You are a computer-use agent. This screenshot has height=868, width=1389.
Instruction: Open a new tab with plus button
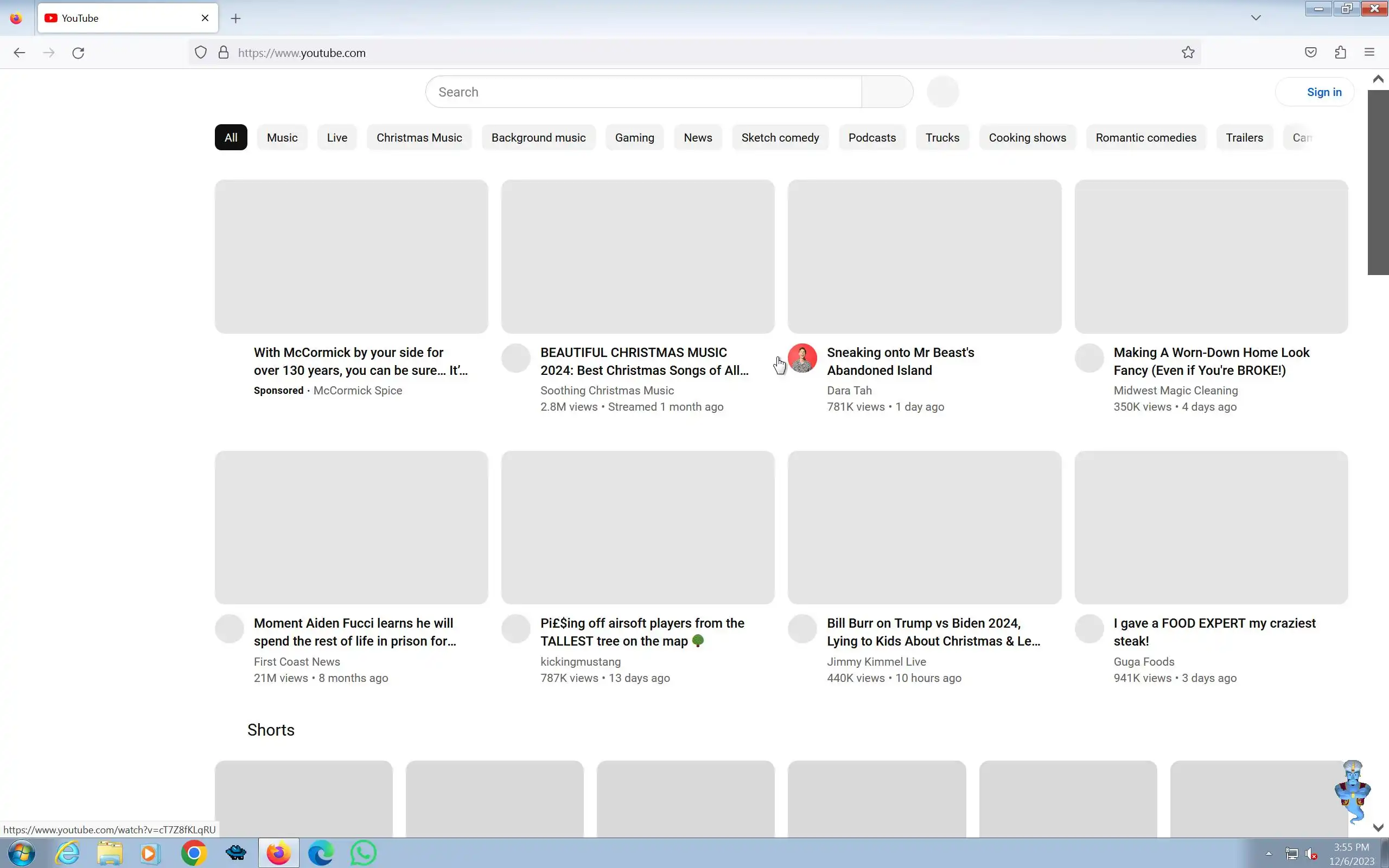point(235,18)
